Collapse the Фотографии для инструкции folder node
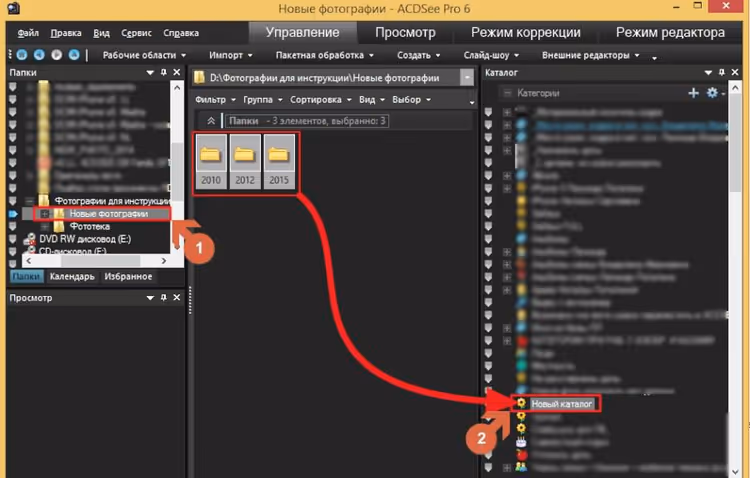The height and width of the screenshot is (478, 750). click(29, 200)
